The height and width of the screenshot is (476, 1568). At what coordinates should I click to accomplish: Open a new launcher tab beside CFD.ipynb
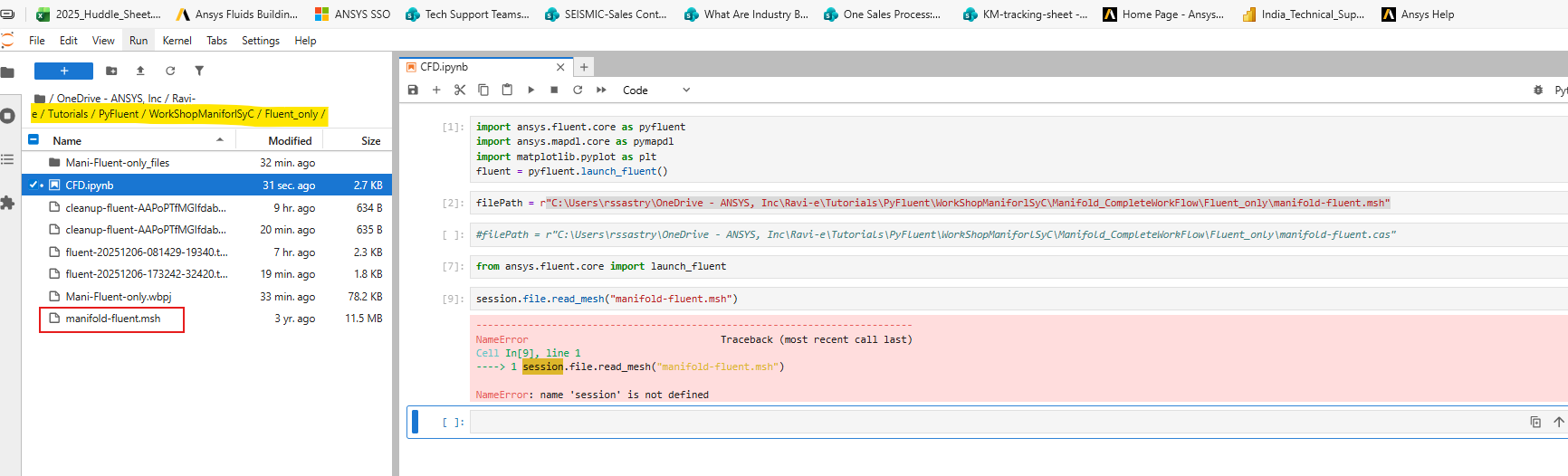point(584,67)
